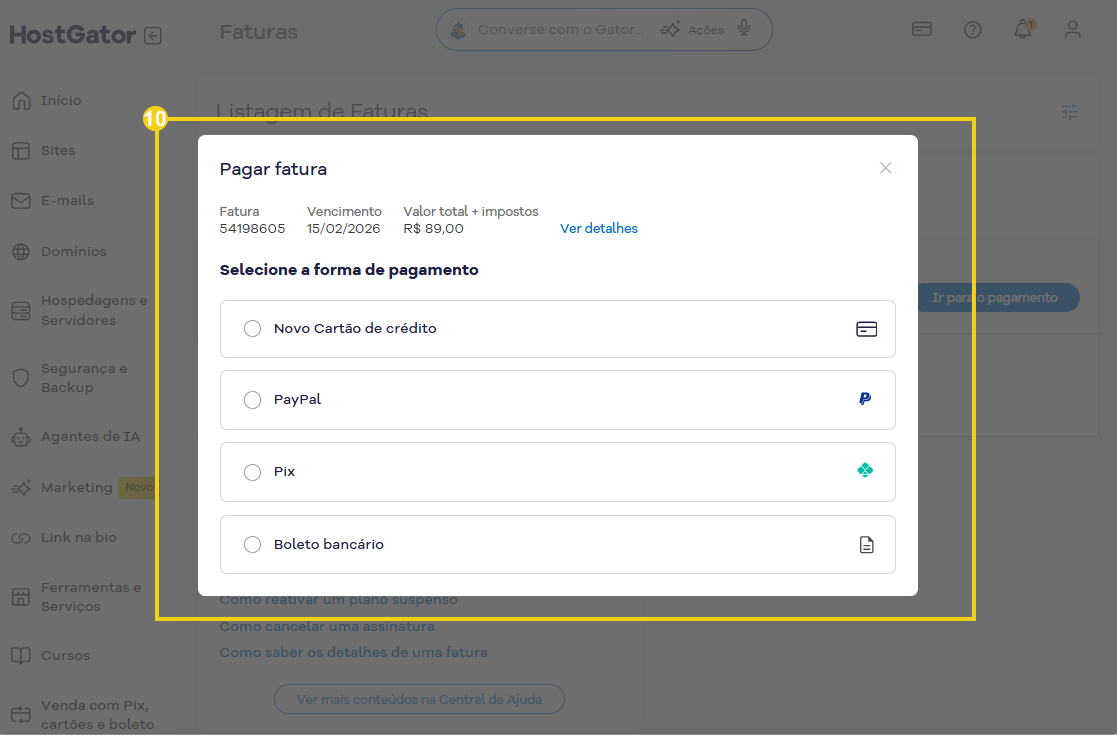The image size is (1117, 735).
Task: Click the Domínios globe icon
Action: pyautogui.click(x=20, y=251)
